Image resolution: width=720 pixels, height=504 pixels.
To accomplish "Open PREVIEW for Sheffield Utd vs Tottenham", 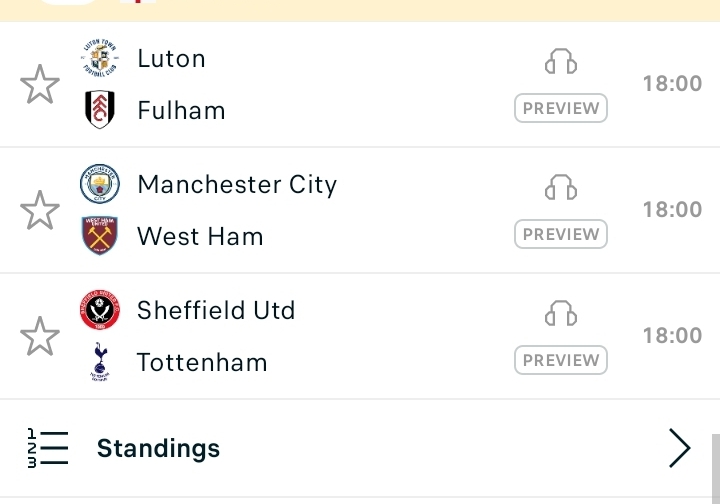I will (561, 360).
